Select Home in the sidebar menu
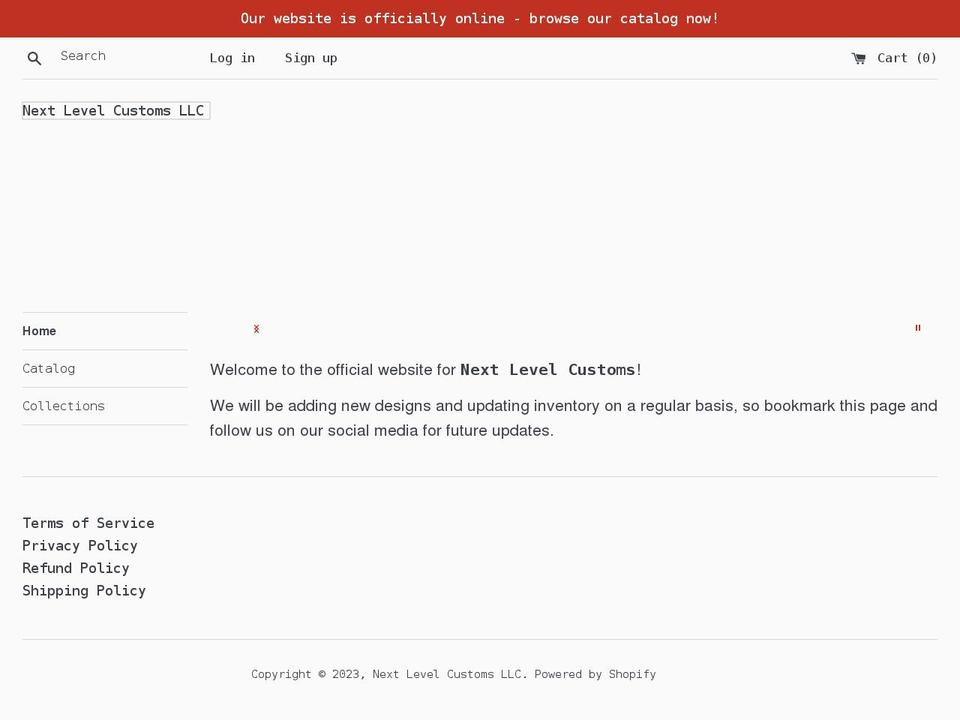 pyautogui.click(x=39, y=331)
